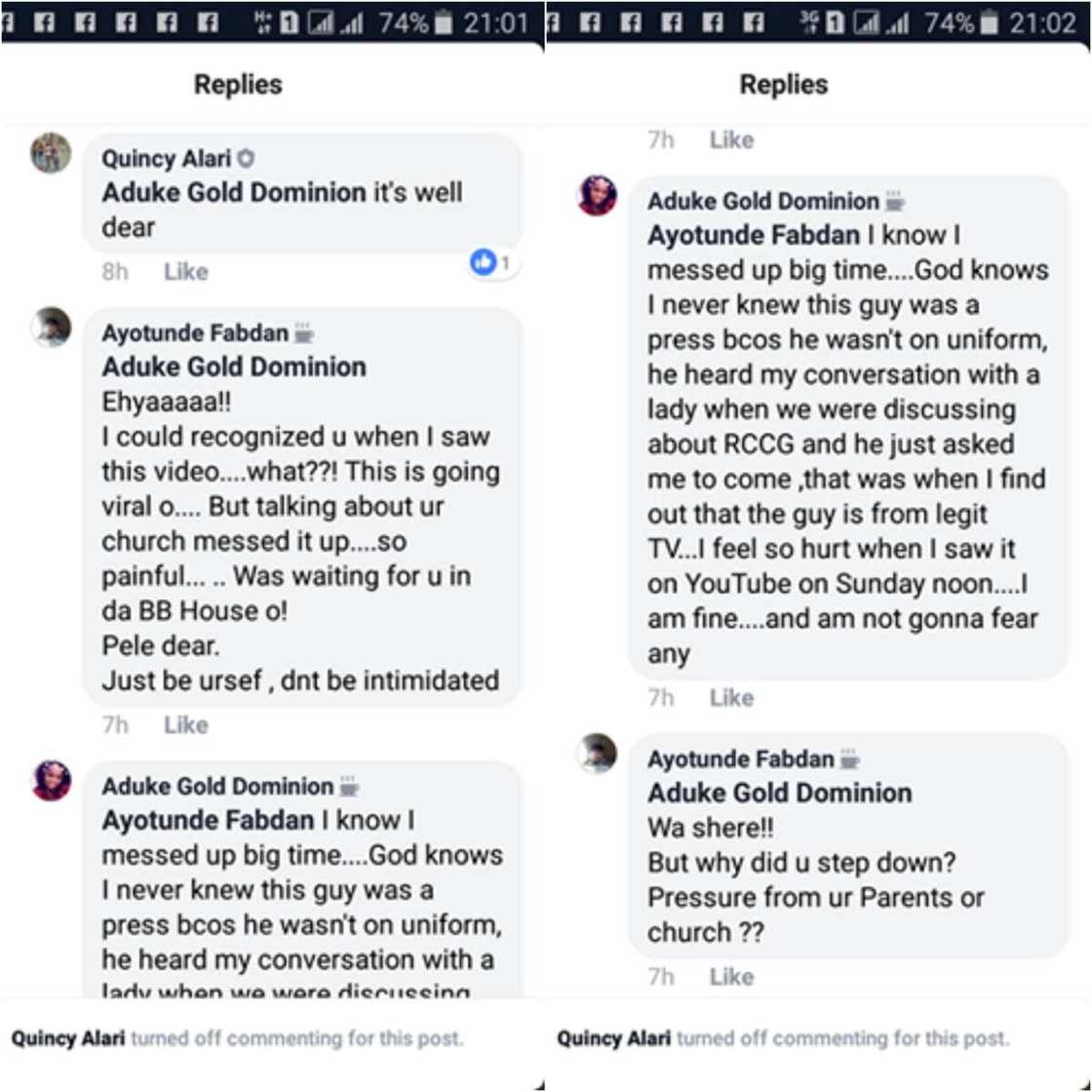This screenshot has height=1092, width=1092.
Task: Like Ayotunde Fabdan's 'Ehyaaaaa' reply
Action: tap(185, 724)
